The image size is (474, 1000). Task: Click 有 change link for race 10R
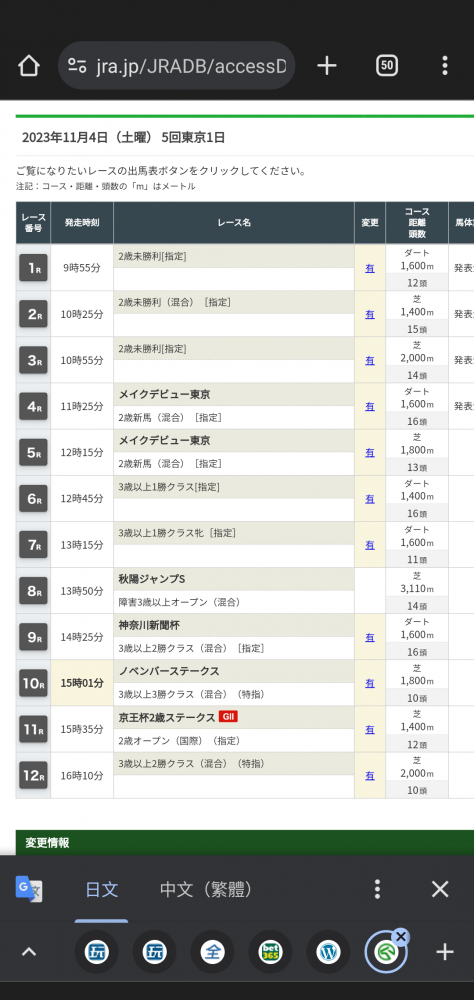pos(370,683)
